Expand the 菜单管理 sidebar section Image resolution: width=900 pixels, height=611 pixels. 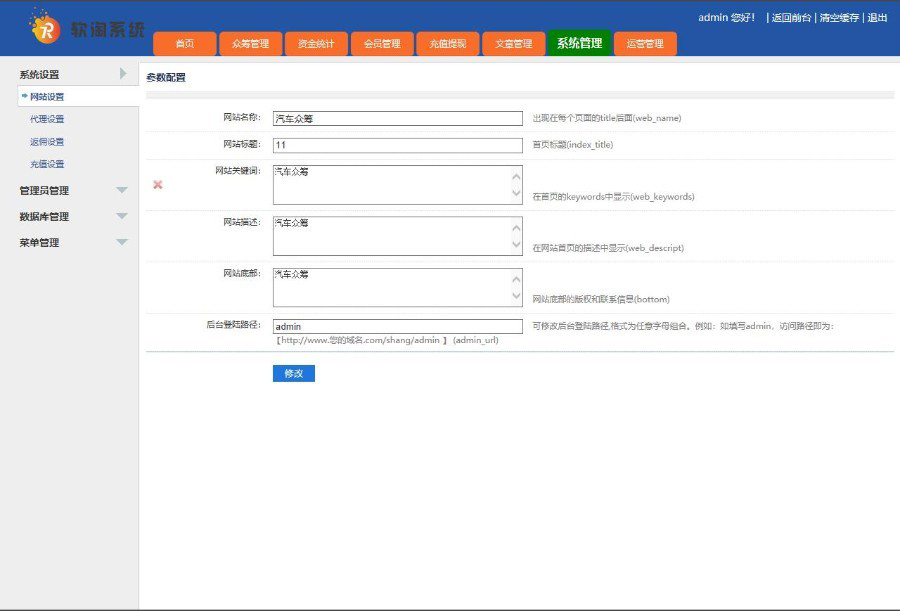tap(122, 242)
